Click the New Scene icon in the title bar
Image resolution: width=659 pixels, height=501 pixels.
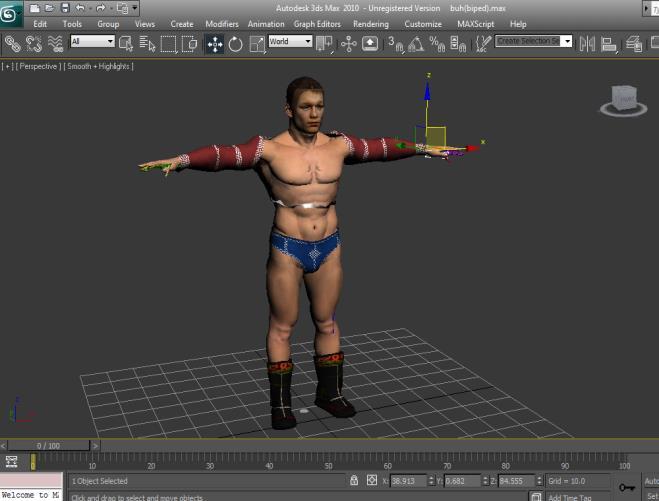[x=34, y=8]
